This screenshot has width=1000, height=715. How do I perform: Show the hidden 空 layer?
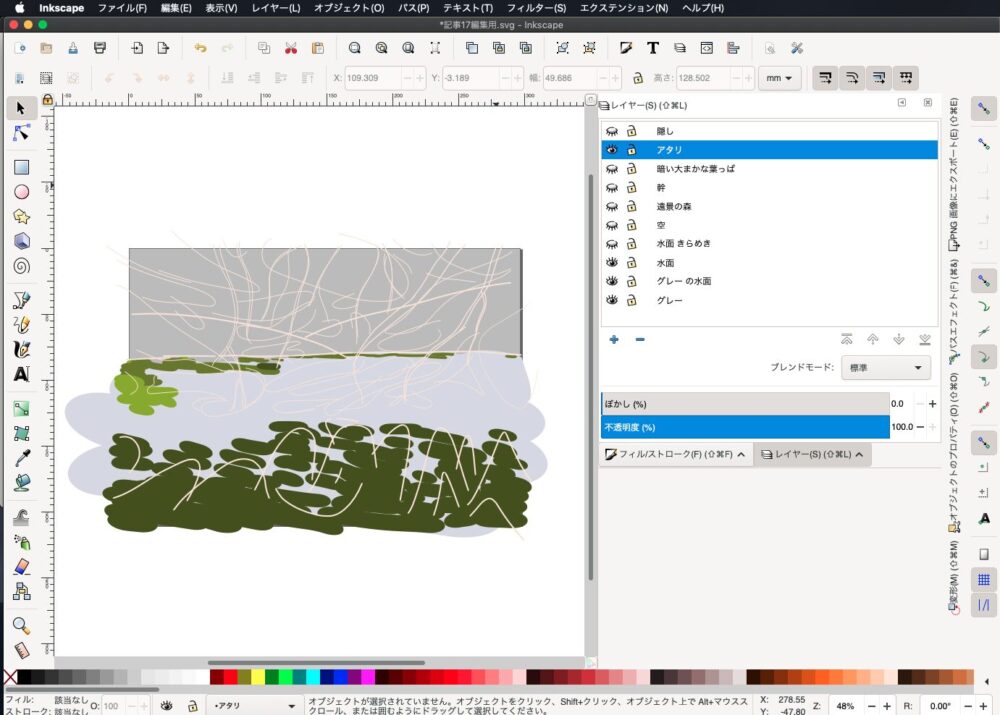click(612, 225)
